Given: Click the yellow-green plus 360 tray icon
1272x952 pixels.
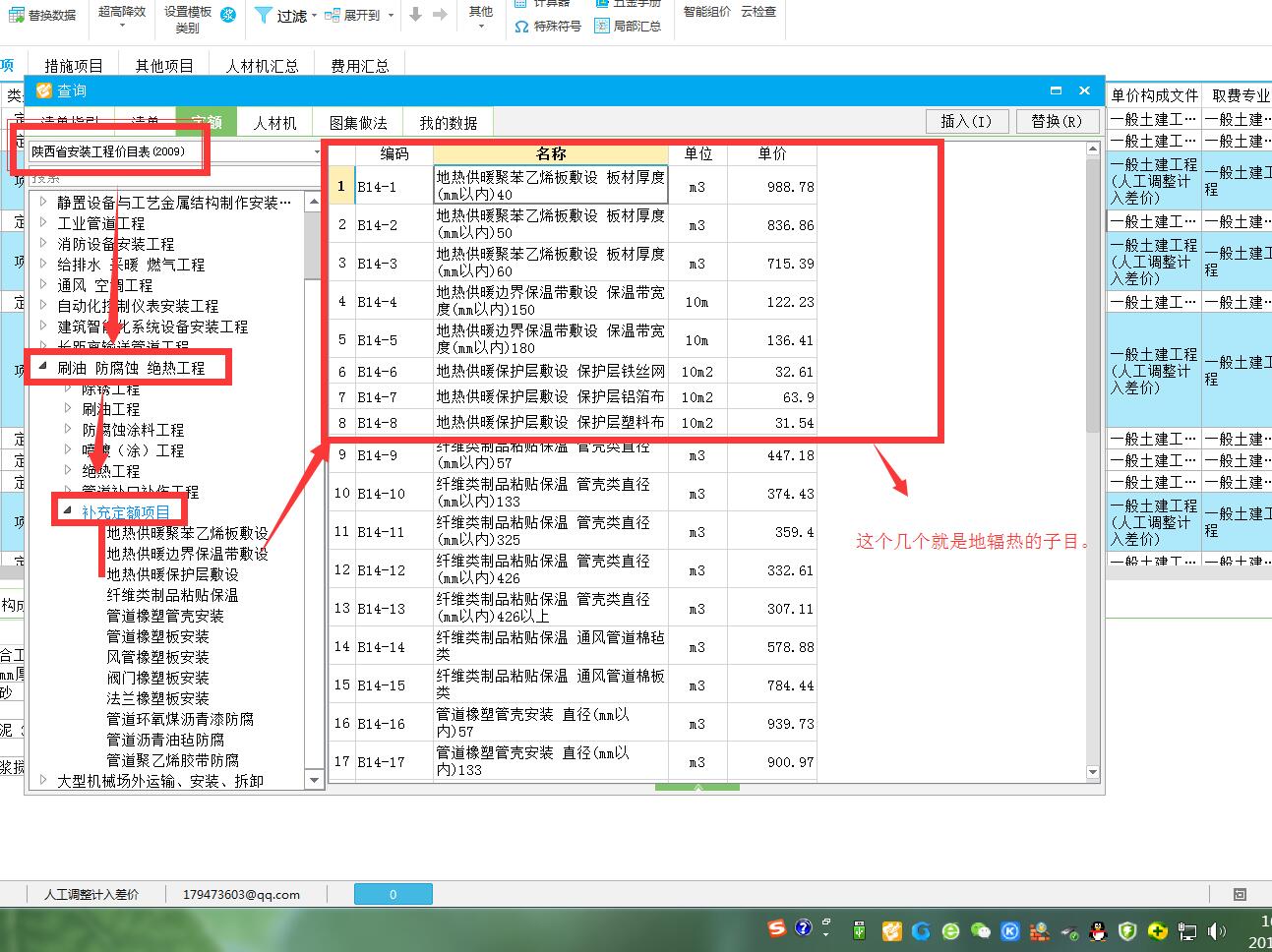Looking at the screenshot, I should click(1158, 929).
